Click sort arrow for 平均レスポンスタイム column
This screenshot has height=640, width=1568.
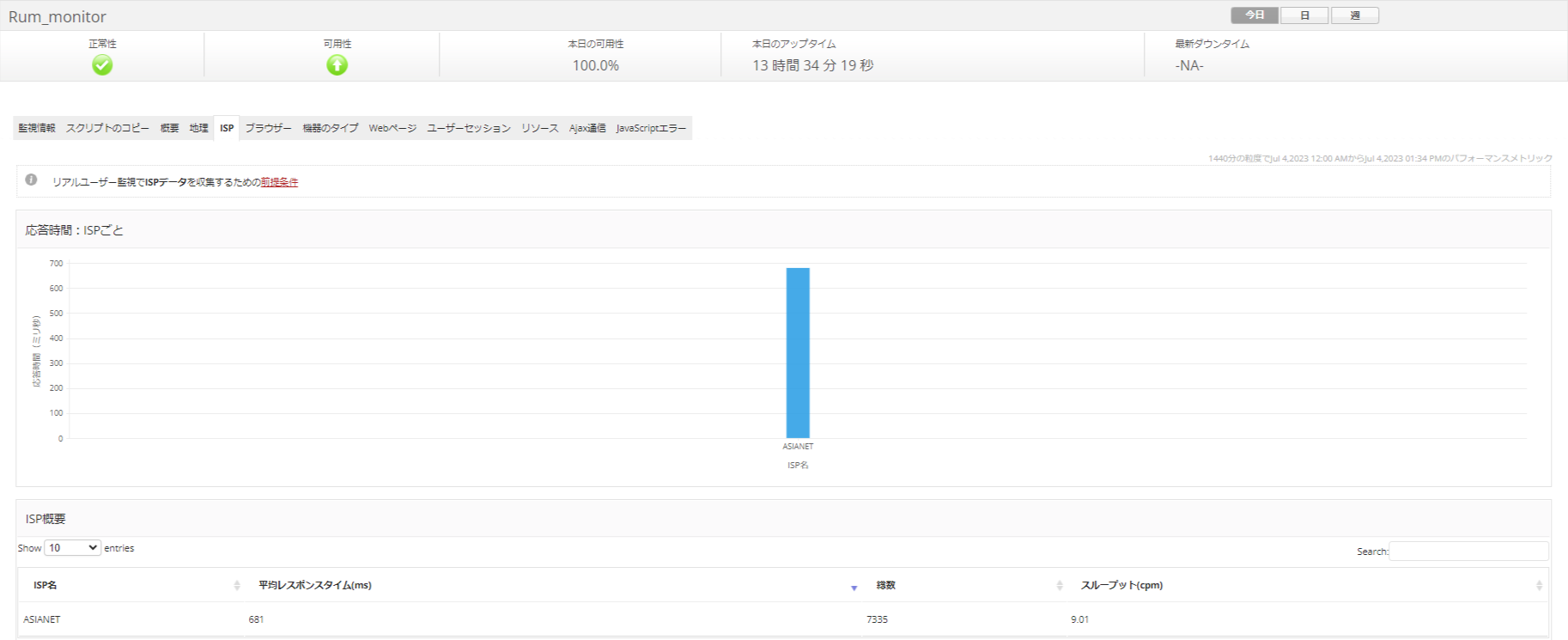(854, 587)
